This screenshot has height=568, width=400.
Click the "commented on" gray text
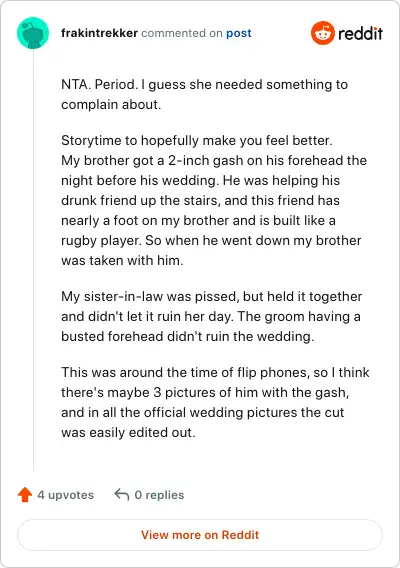pyautogui.click(x=182, y=33)
